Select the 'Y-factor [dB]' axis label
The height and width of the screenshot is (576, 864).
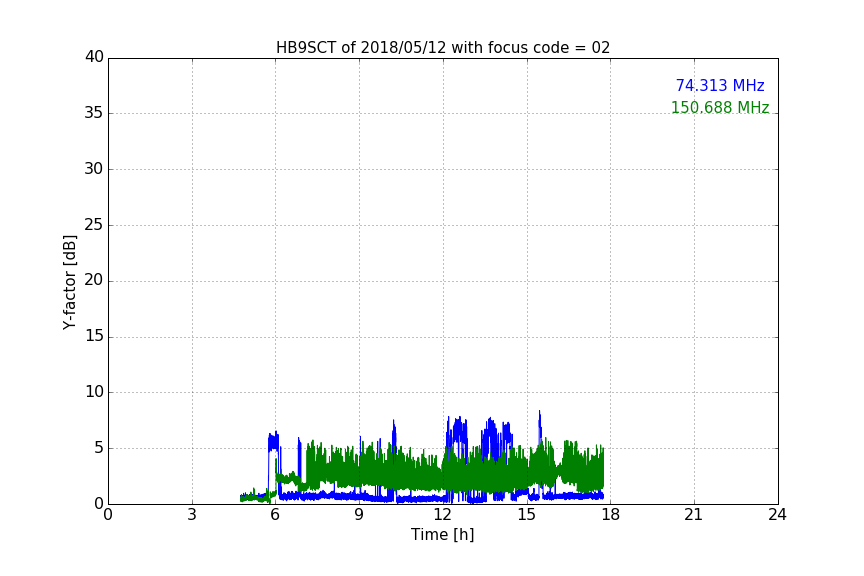(x=69, y=282)
